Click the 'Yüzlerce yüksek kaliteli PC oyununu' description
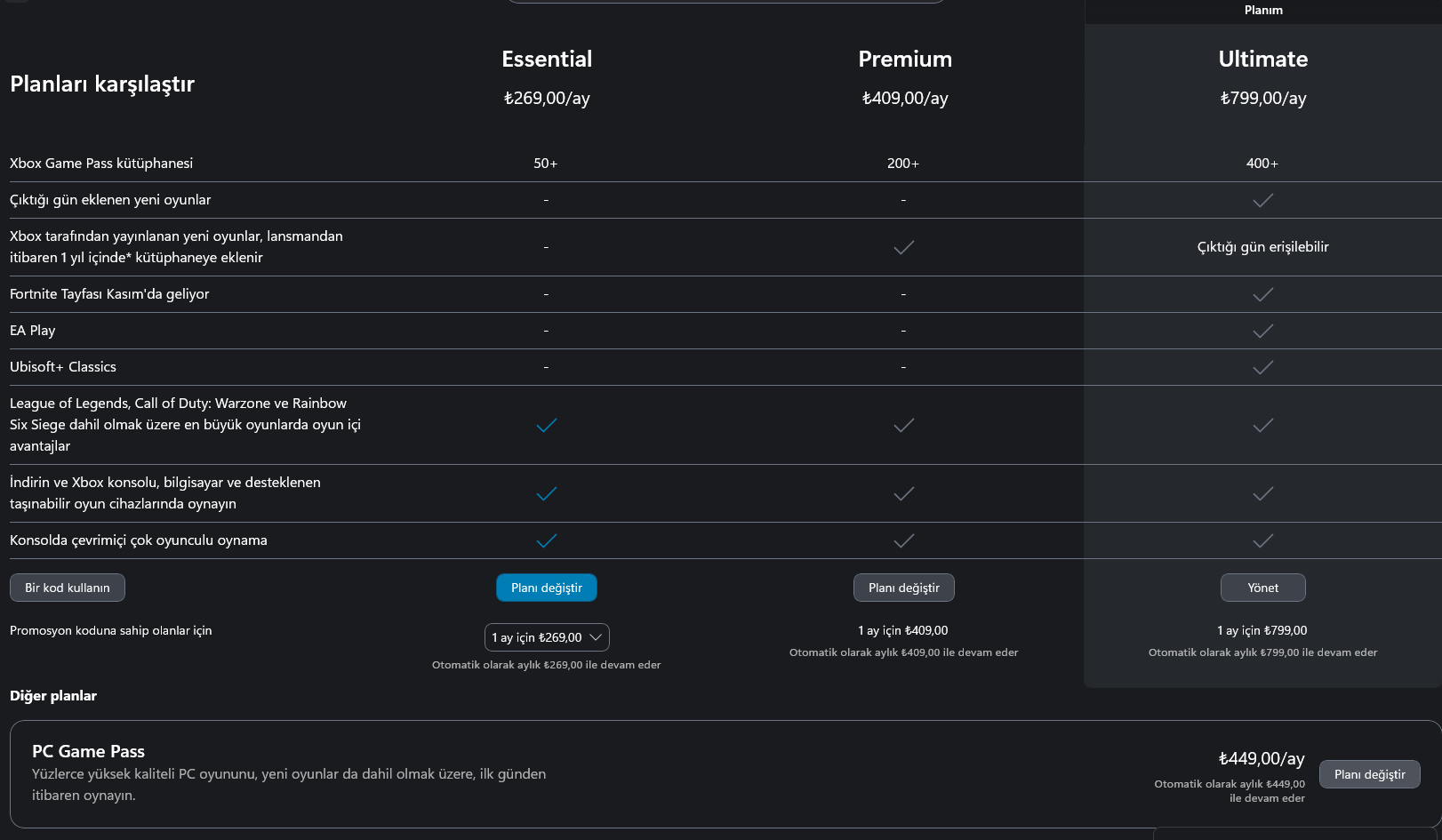This screenshot has height=840, width=1442. [289, 785]
